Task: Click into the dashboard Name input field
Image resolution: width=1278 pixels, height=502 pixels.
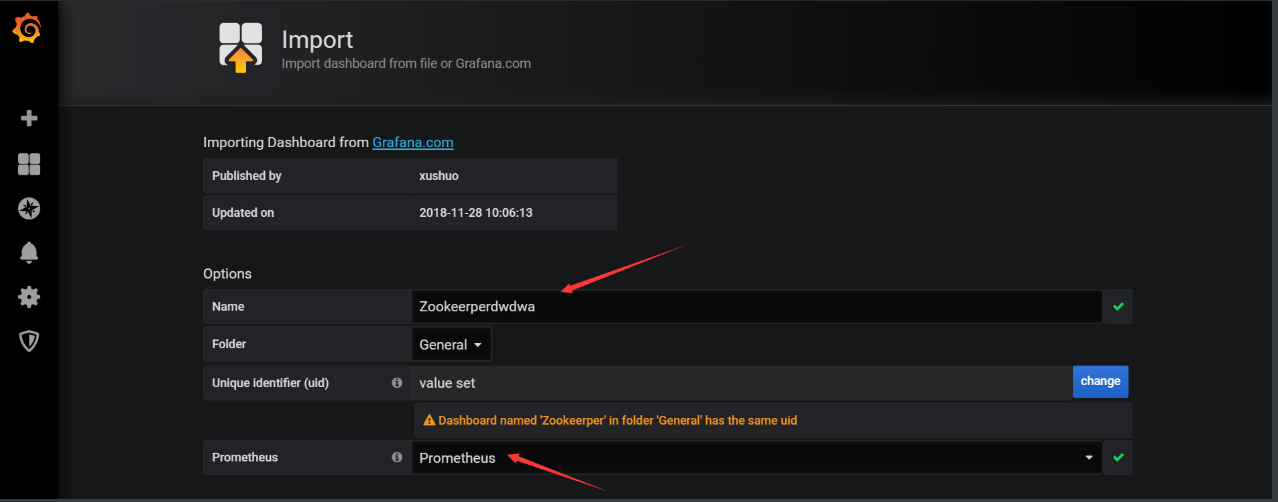Action: coord(756,307)
